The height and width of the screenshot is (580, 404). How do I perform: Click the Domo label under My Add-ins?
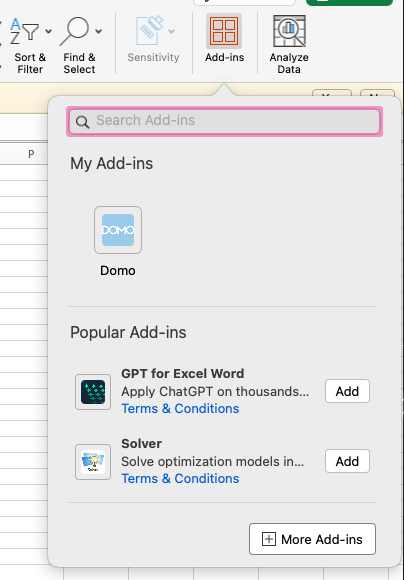point(118,270)
